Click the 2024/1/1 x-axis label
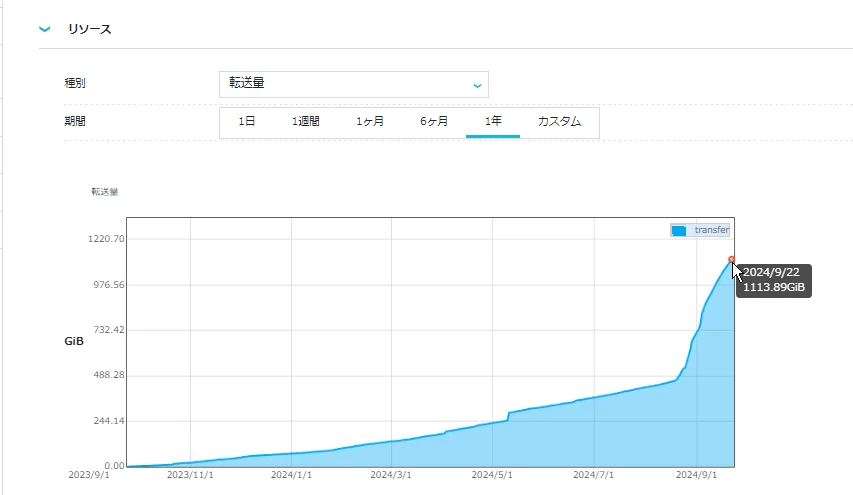Viewport: 853px width, 495px height. coord(291,476)
